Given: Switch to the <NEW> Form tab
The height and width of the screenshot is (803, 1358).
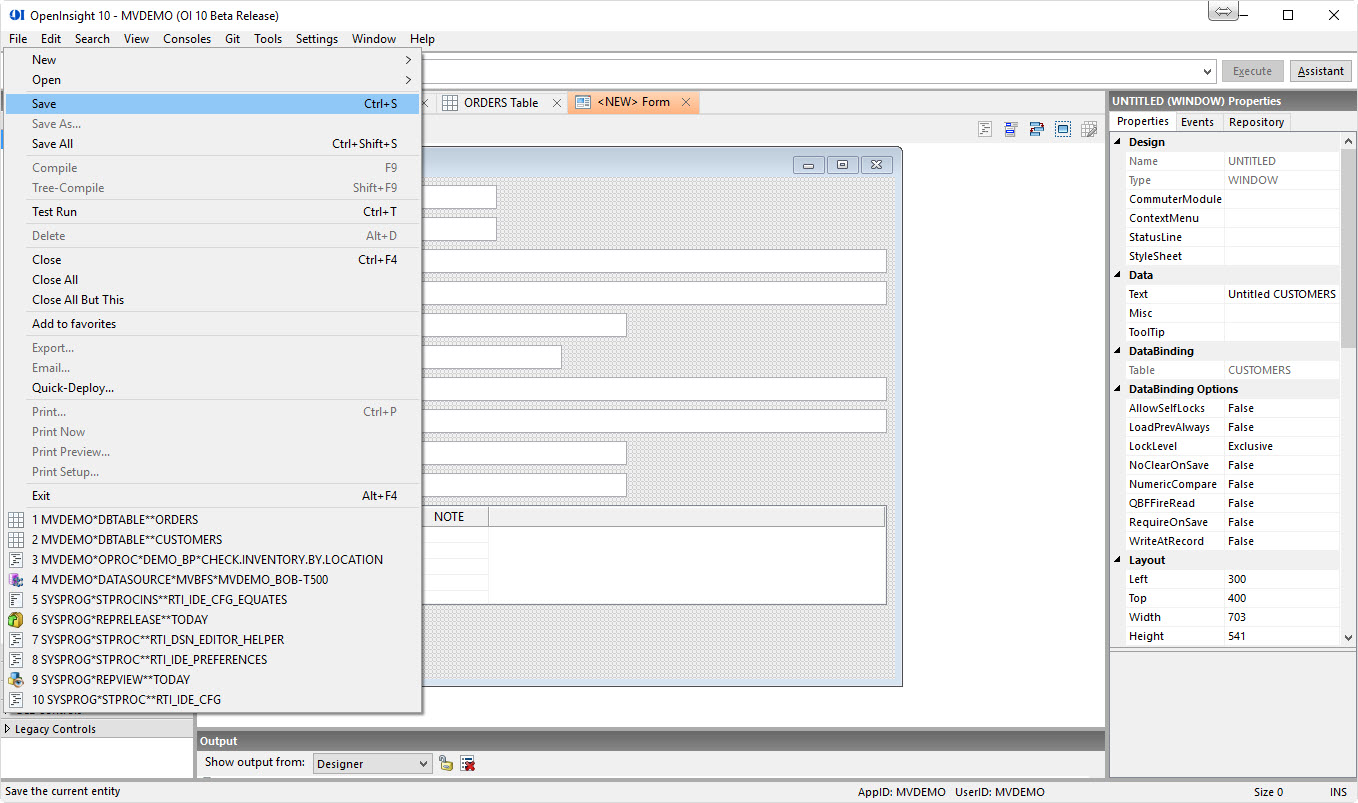Looking at the screenshot, I should [634, 102].
